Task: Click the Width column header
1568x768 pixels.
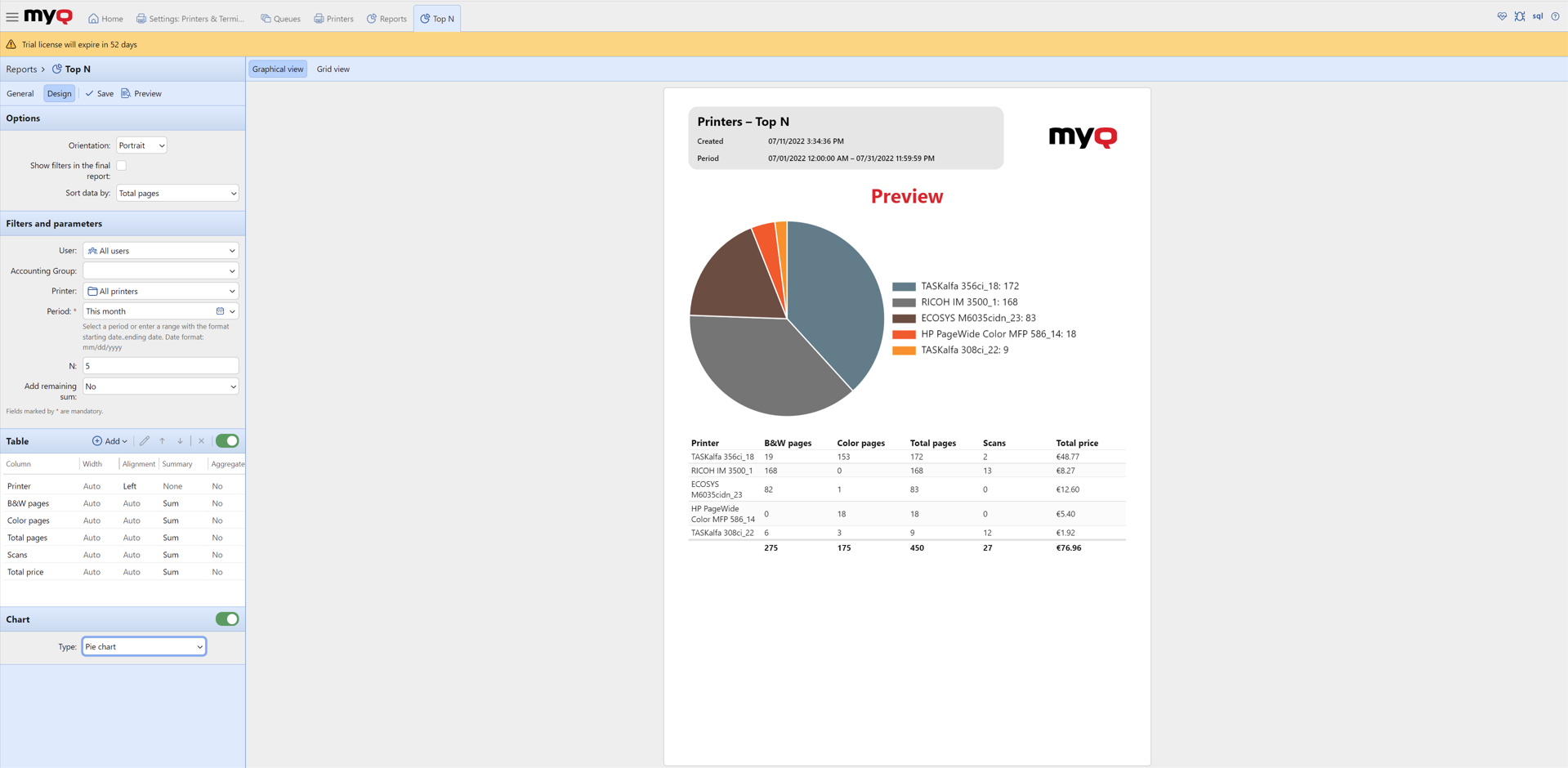Action: coord(92,464)
